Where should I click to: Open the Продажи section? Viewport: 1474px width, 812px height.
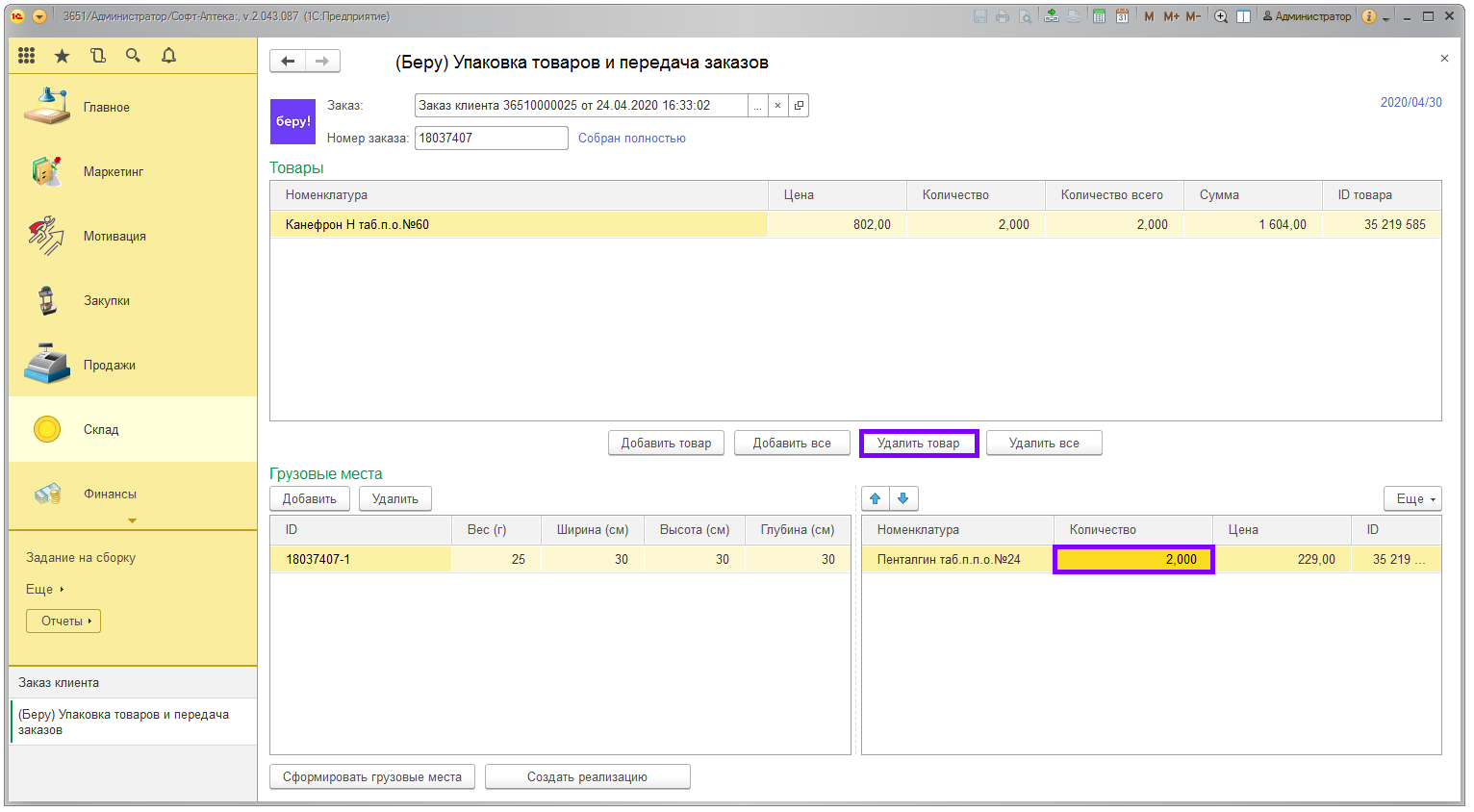point(109,366)
